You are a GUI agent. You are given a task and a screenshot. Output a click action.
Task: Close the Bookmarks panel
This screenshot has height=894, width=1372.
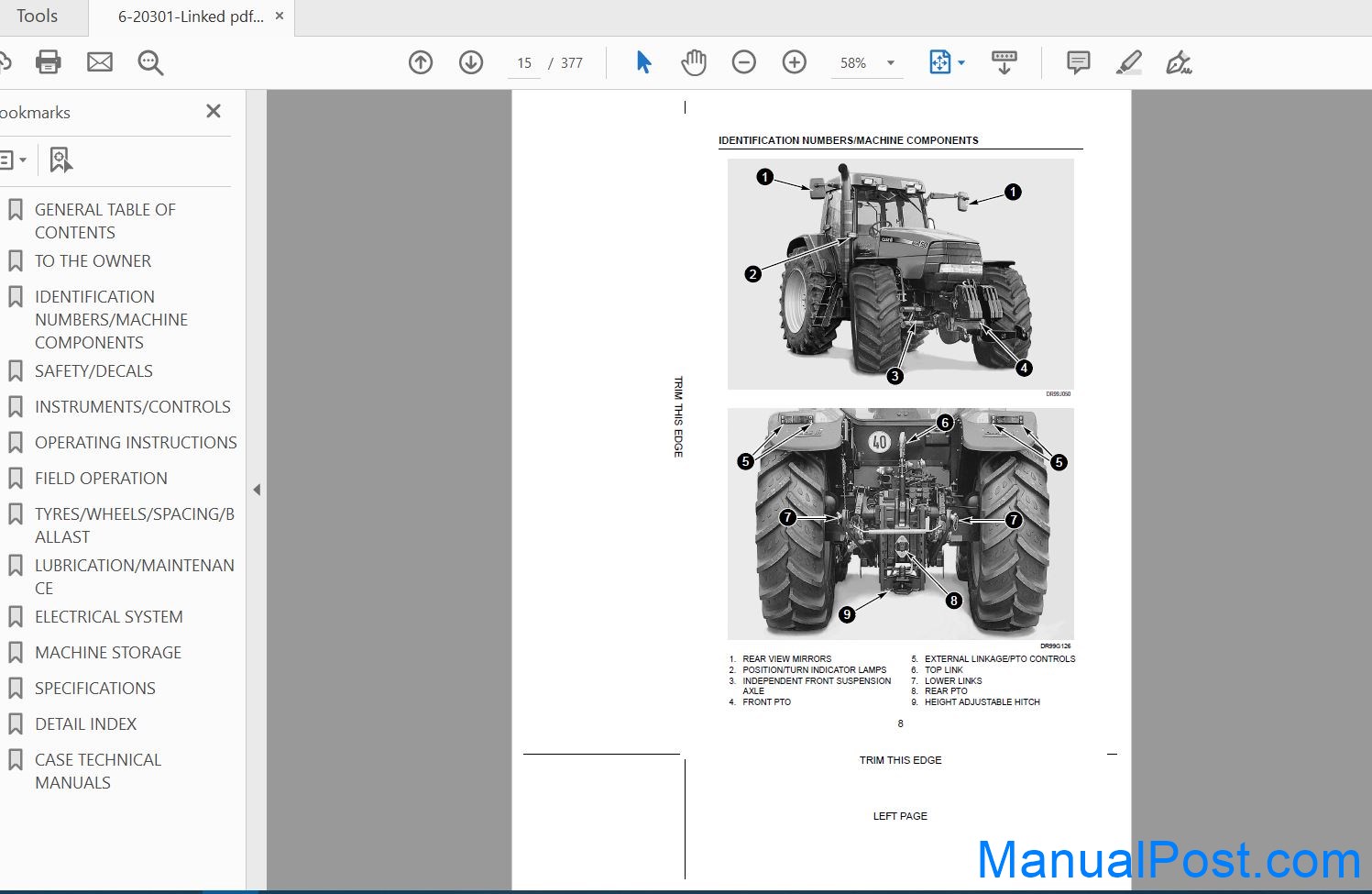[x=214, y=111]
